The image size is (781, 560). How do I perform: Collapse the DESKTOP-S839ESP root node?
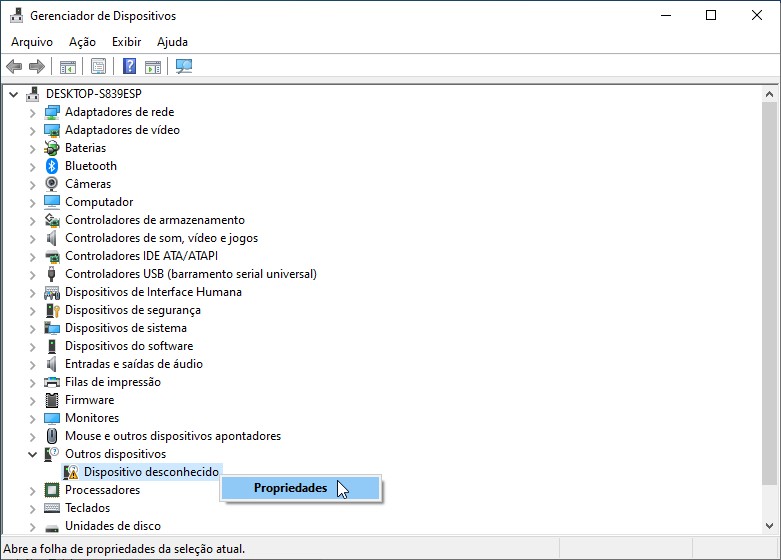(13, 94)
